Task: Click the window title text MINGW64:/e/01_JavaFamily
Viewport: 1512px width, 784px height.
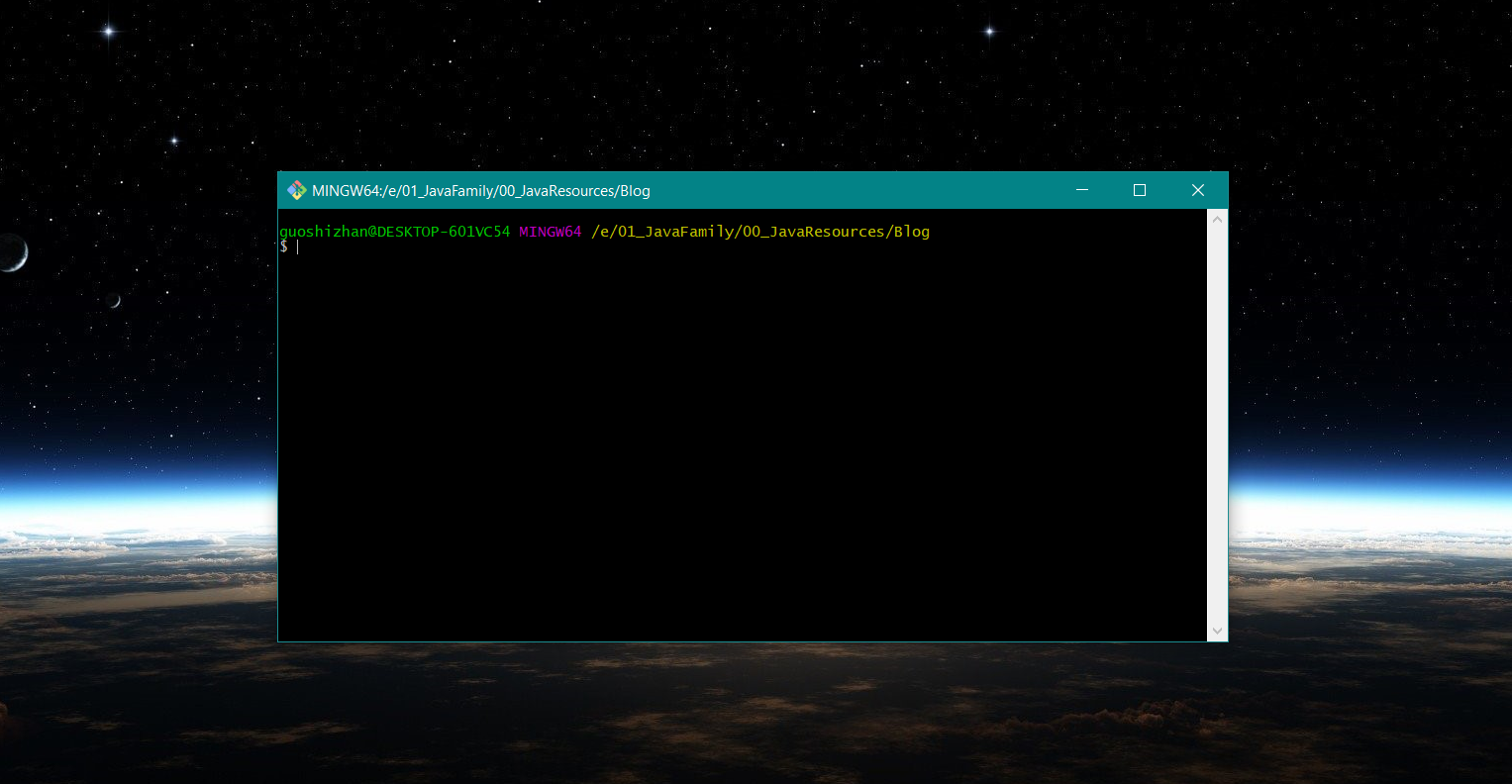Action: 480,191
